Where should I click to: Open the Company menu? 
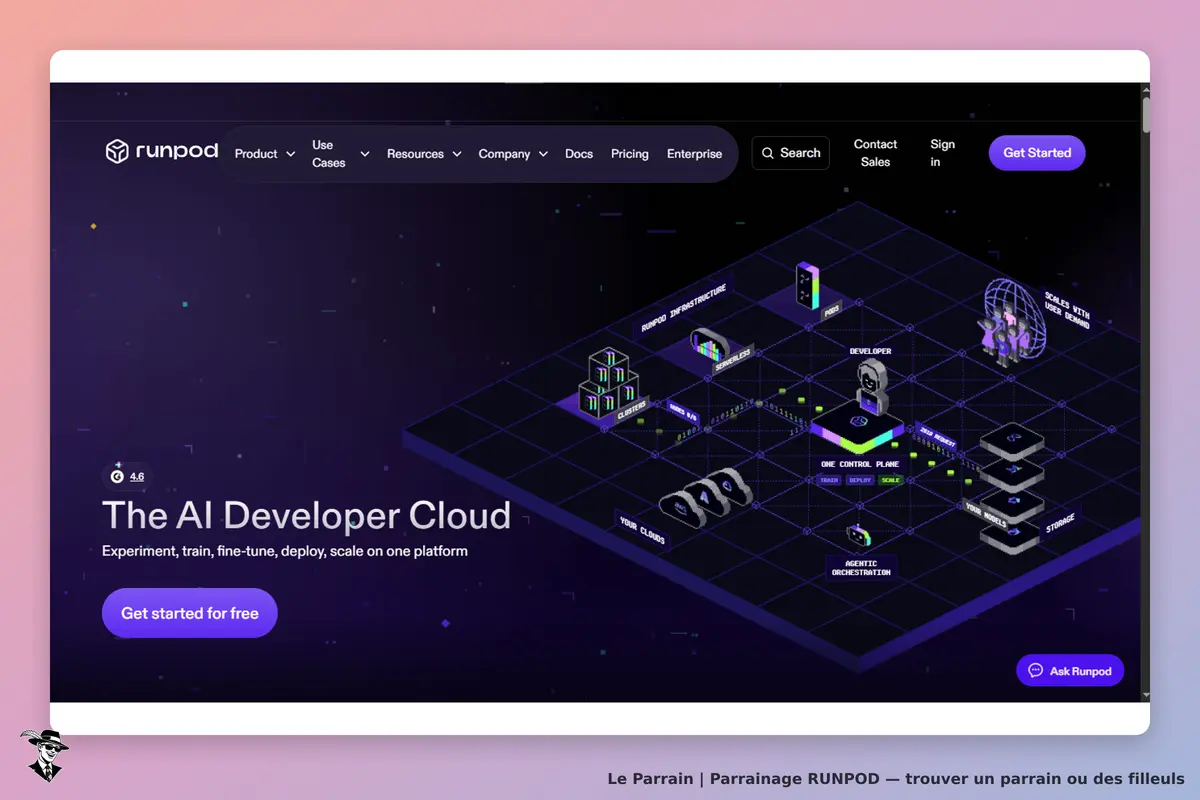point(504,154)
